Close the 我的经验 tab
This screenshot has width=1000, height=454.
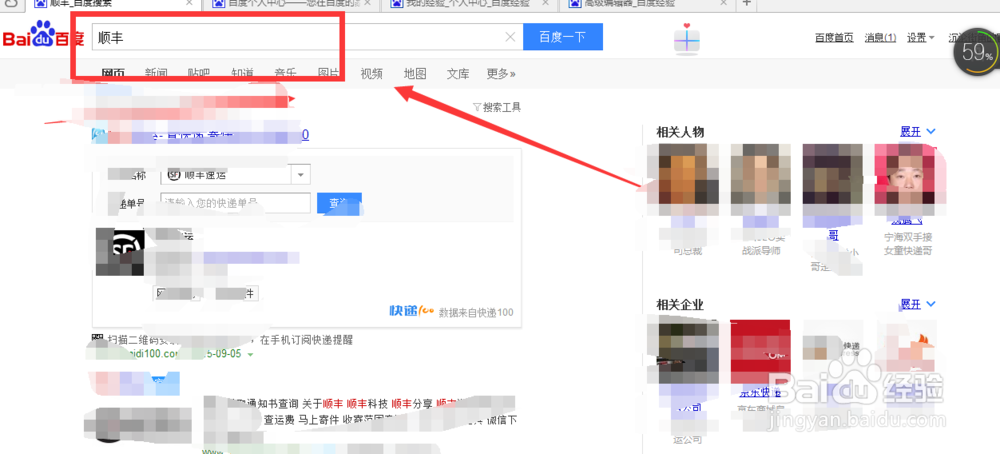(544, 3)
